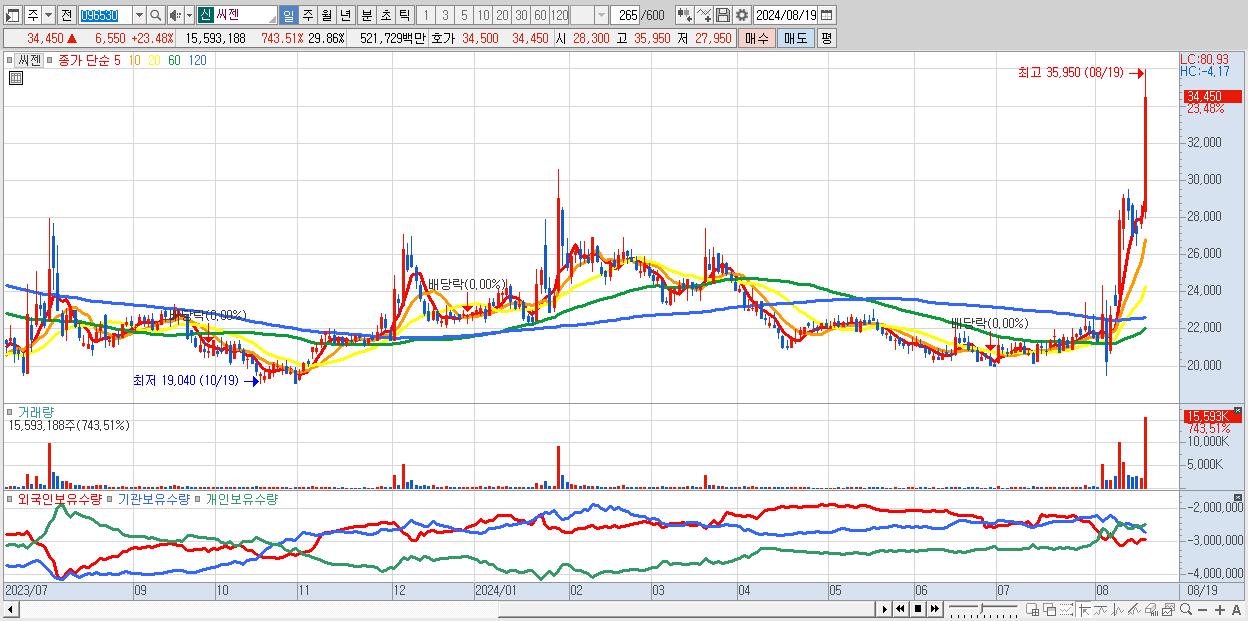Click the 호가 label in quote bar
The image size is (1248, 621).
click(x=443, y=38)
